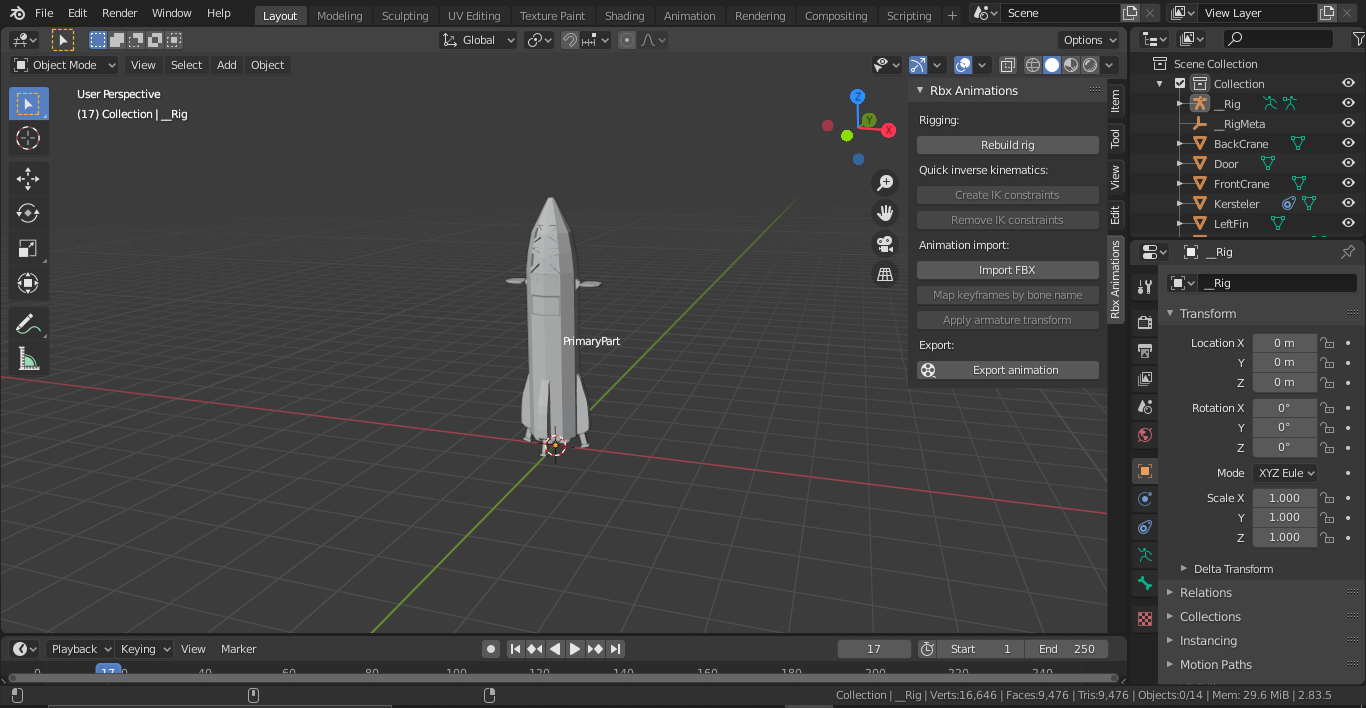Switch orthographic/perspective grid icon

885,274
